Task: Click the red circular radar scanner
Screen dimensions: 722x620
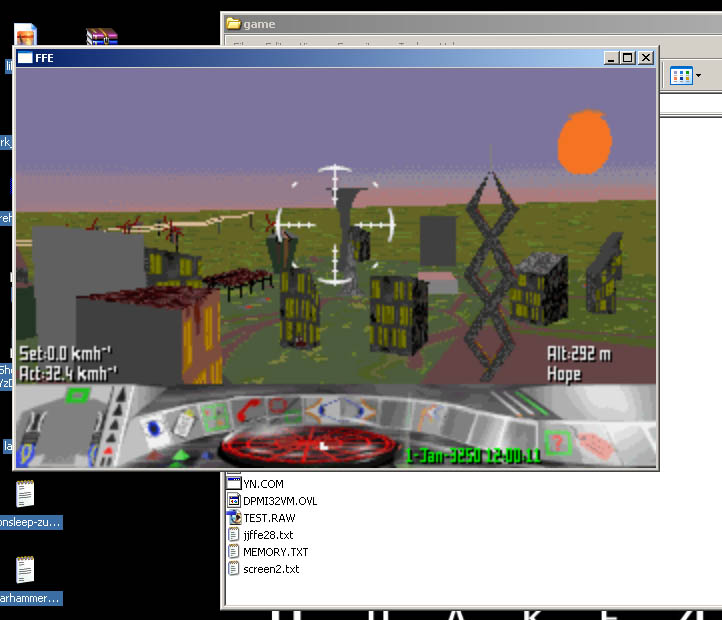Action: (309, 445)
